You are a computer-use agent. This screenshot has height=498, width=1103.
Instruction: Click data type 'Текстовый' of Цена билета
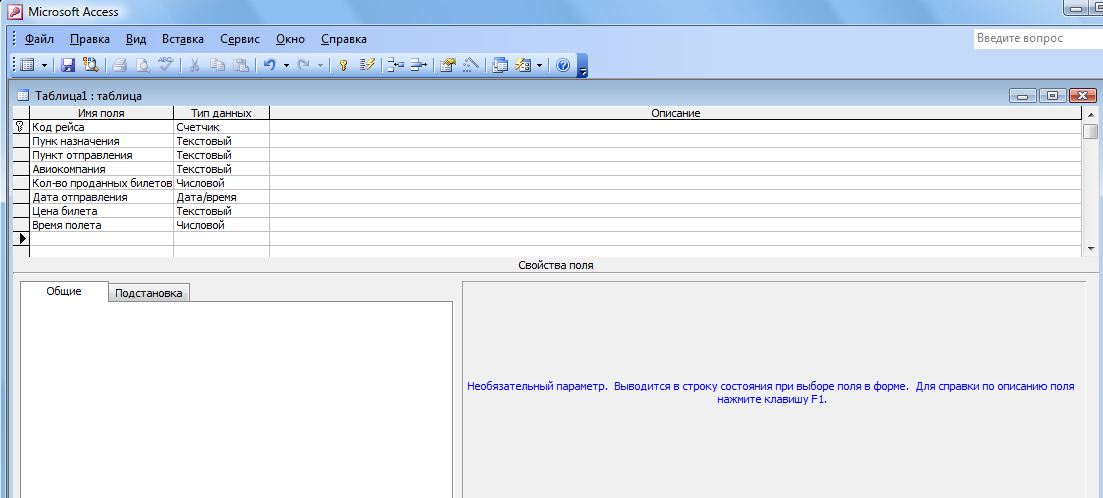[x=222, y=211]
